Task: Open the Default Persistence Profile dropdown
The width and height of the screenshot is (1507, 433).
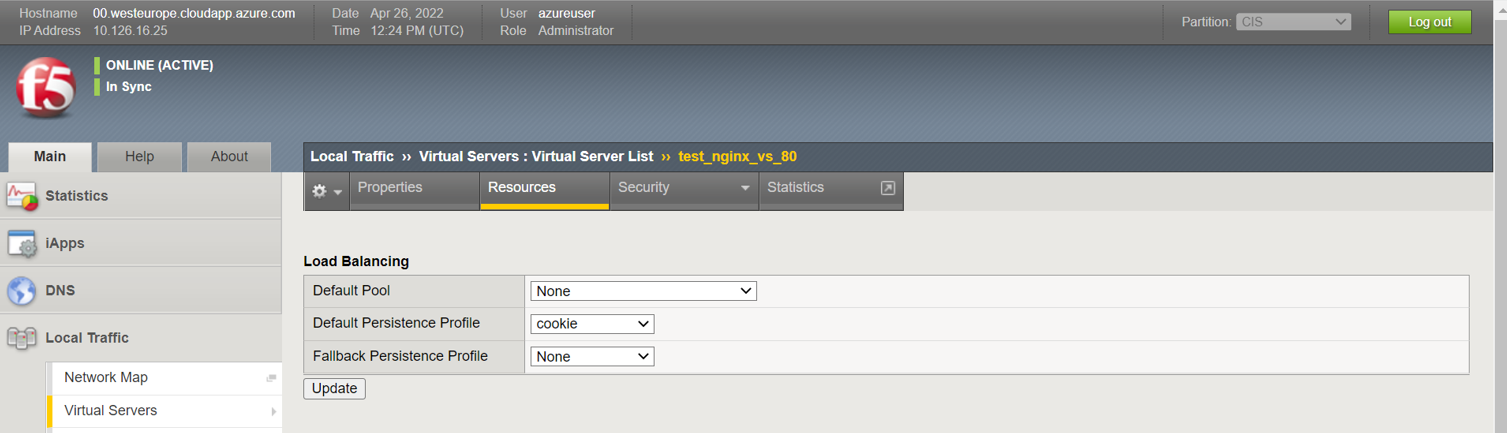Action: click(x=592, y=324)
